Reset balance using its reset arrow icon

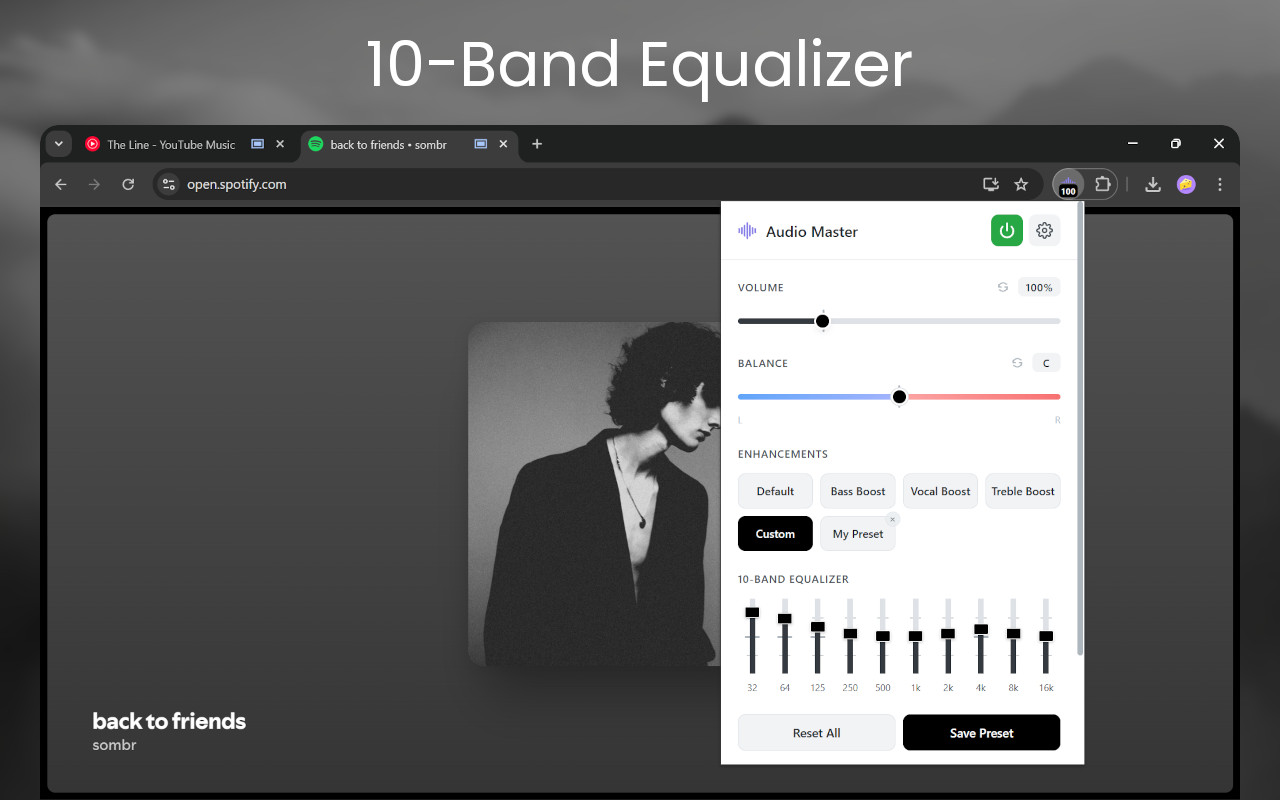click(x=1016, y=362)
